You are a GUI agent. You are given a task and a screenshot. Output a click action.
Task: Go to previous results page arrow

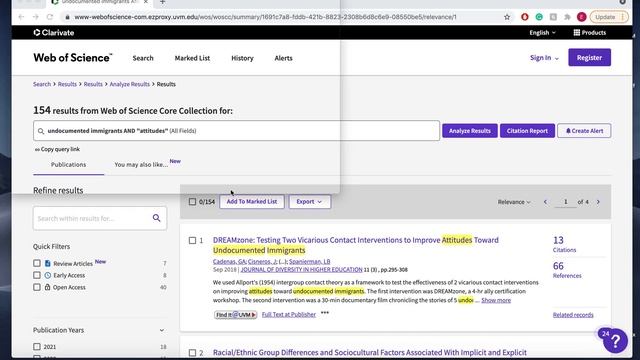coord(545,202)
